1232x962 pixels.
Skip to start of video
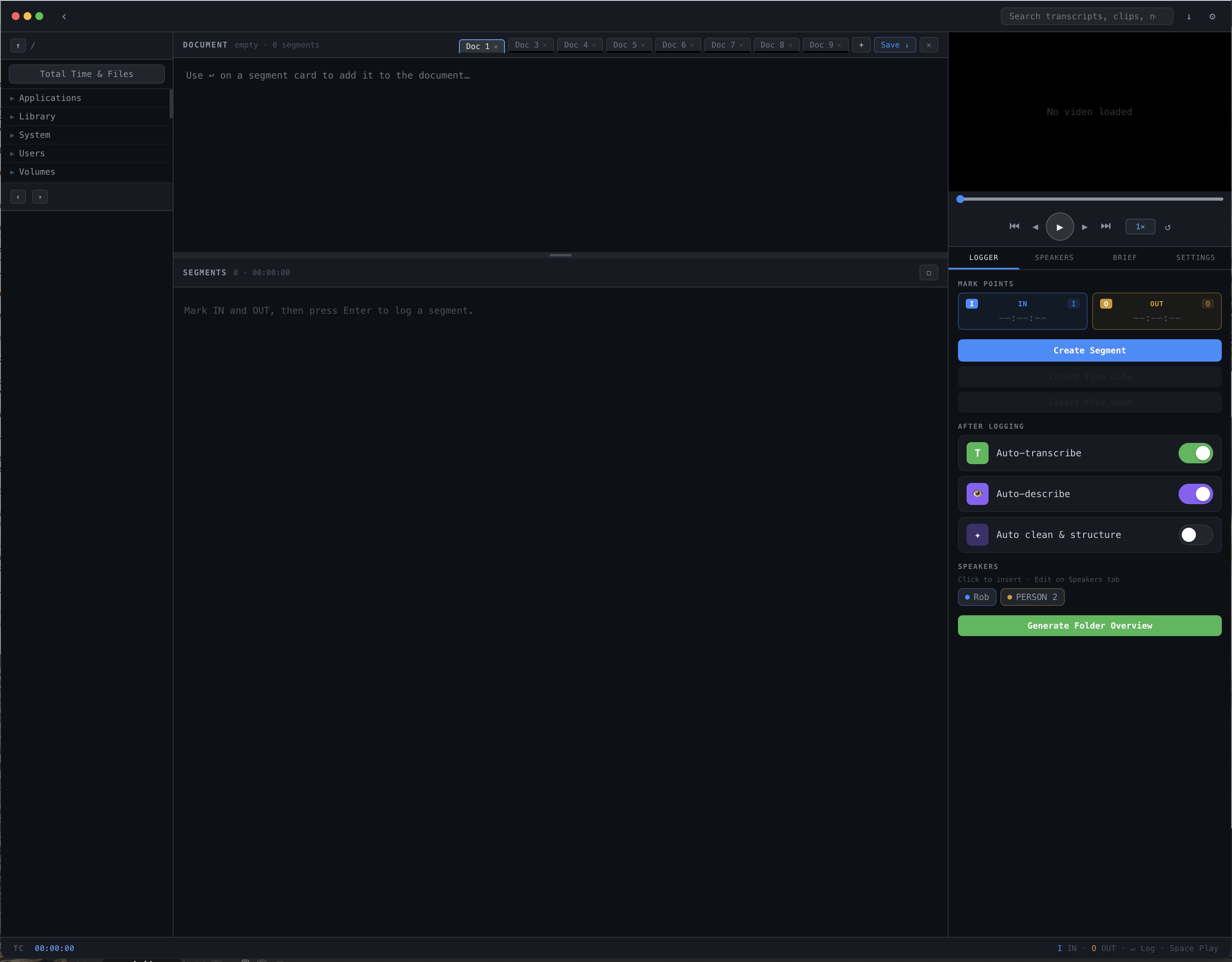click(1014, 226)
